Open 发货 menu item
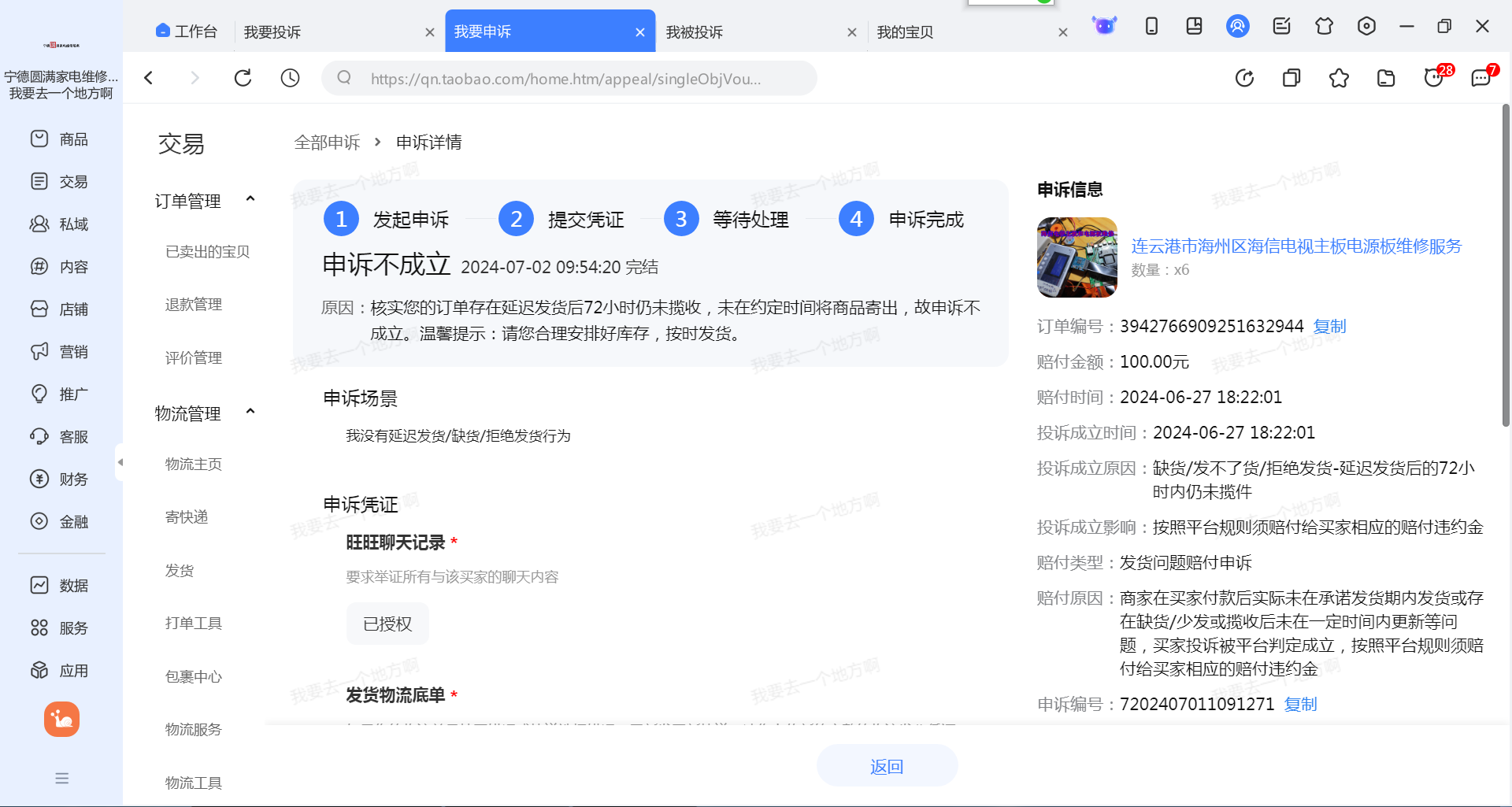1512x807 pixels. pos(180,571)
